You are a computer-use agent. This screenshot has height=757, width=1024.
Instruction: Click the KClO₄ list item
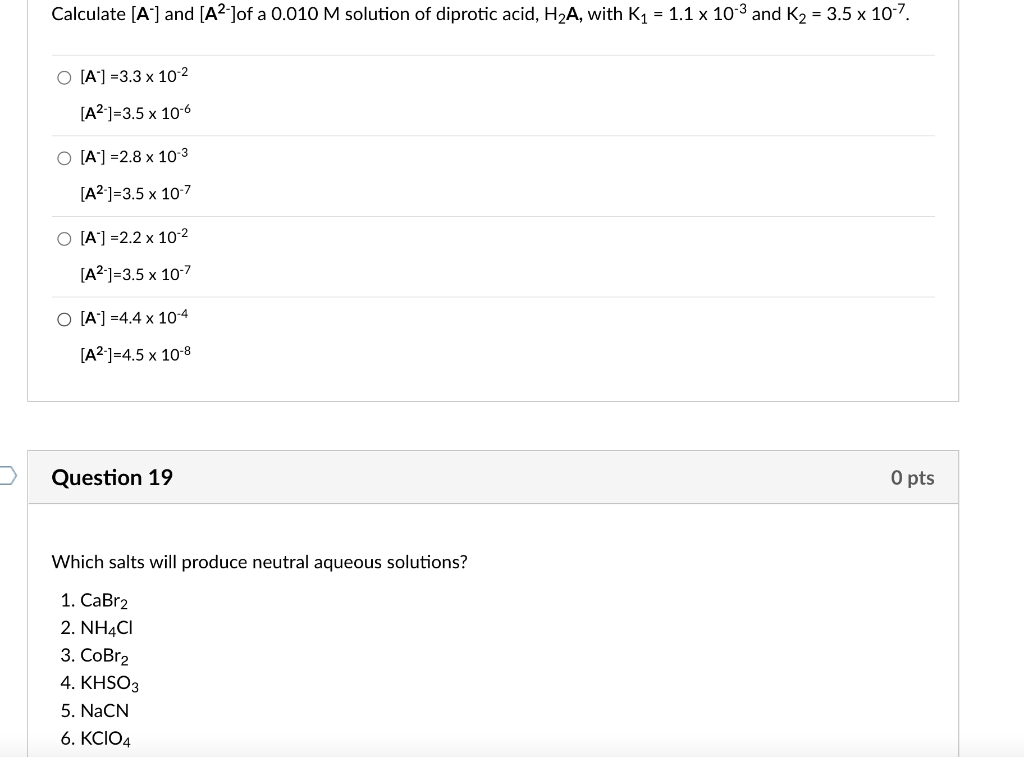point(106,738)
